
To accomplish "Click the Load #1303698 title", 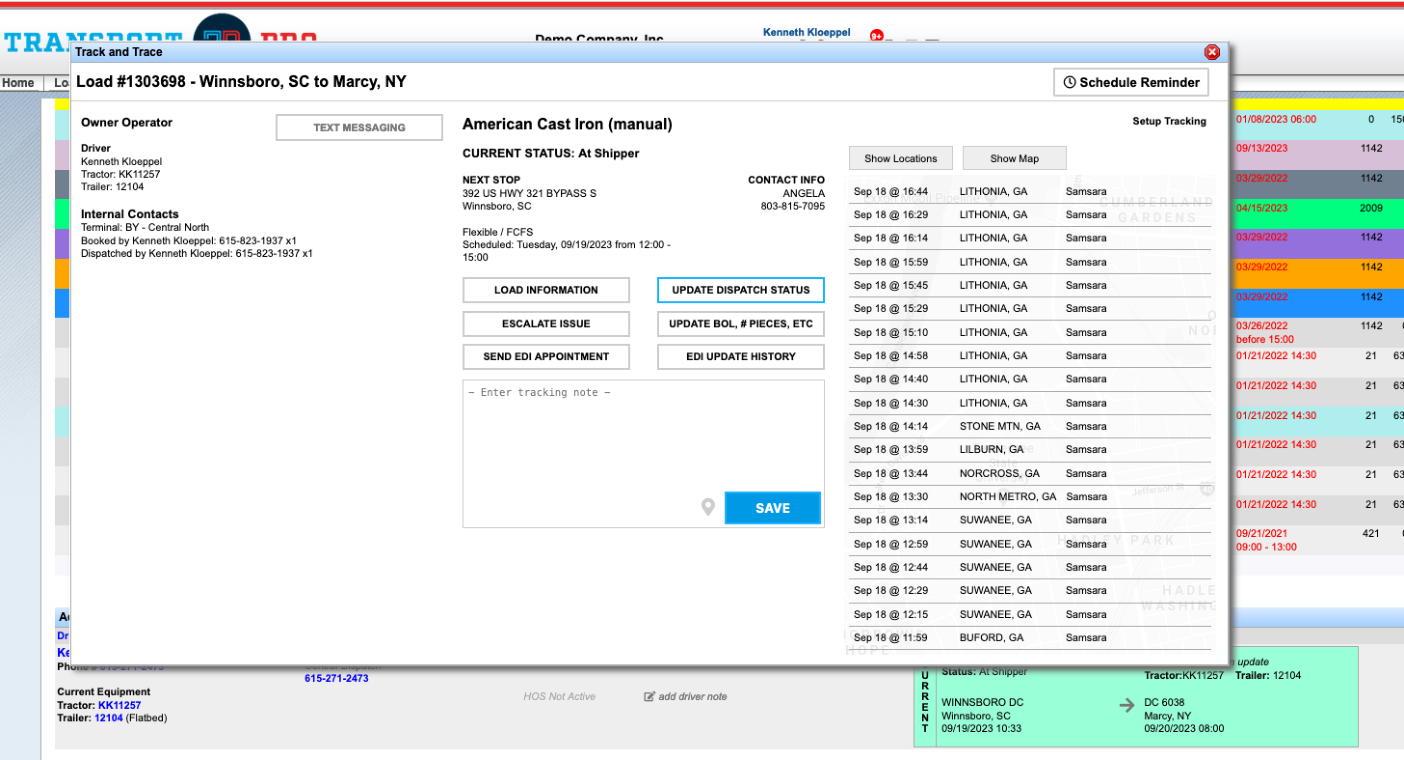I will click(241, 82).
